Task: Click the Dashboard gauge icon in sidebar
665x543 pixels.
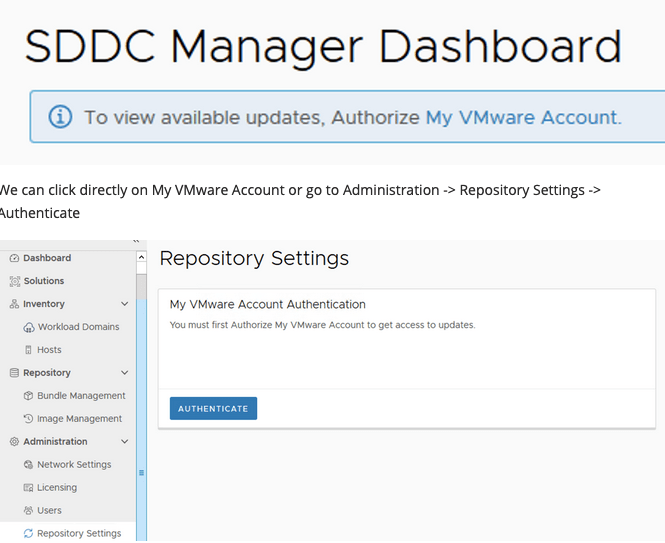Action: tap(14, 258)
